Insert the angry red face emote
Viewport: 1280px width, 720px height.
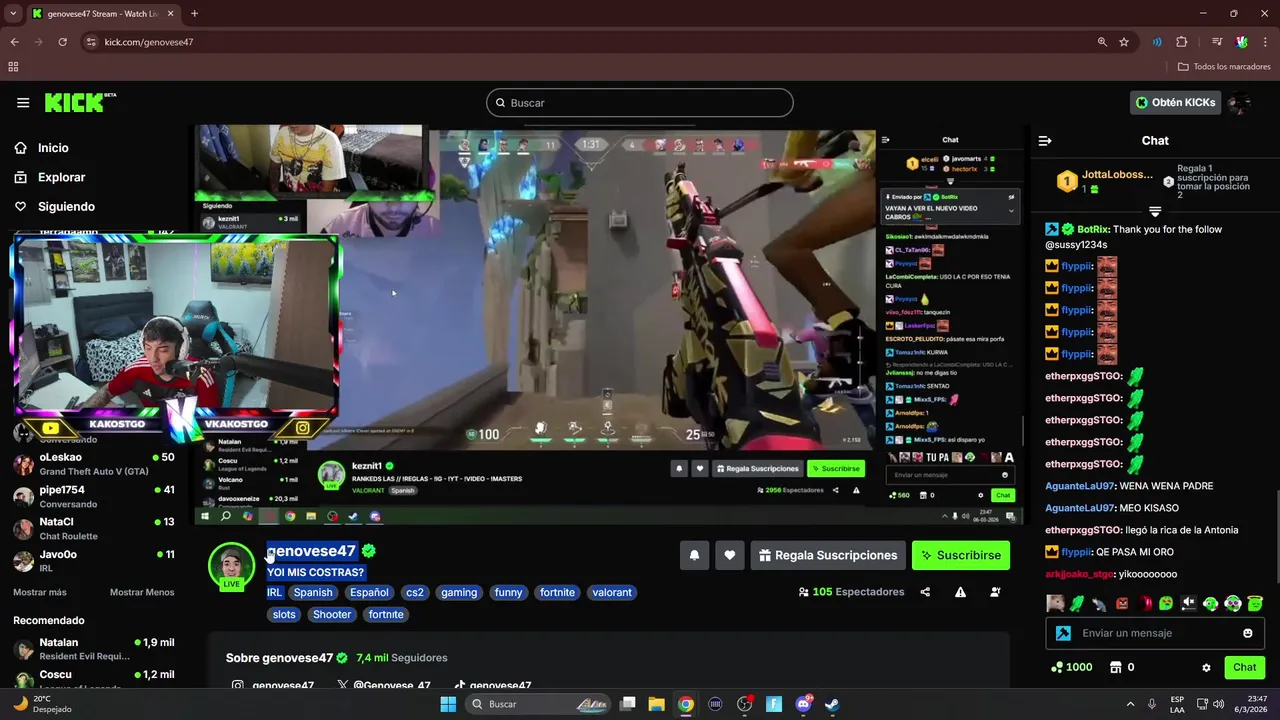1122,603
